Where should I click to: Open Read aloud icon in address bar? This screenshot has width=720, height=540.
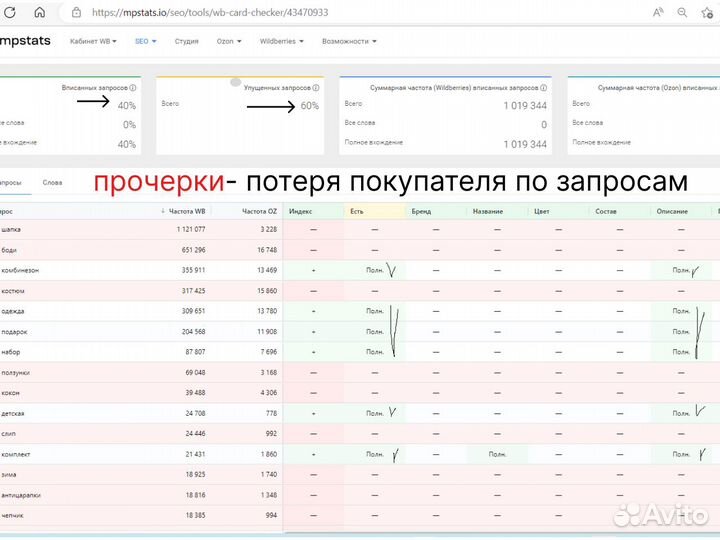point(658,12)
